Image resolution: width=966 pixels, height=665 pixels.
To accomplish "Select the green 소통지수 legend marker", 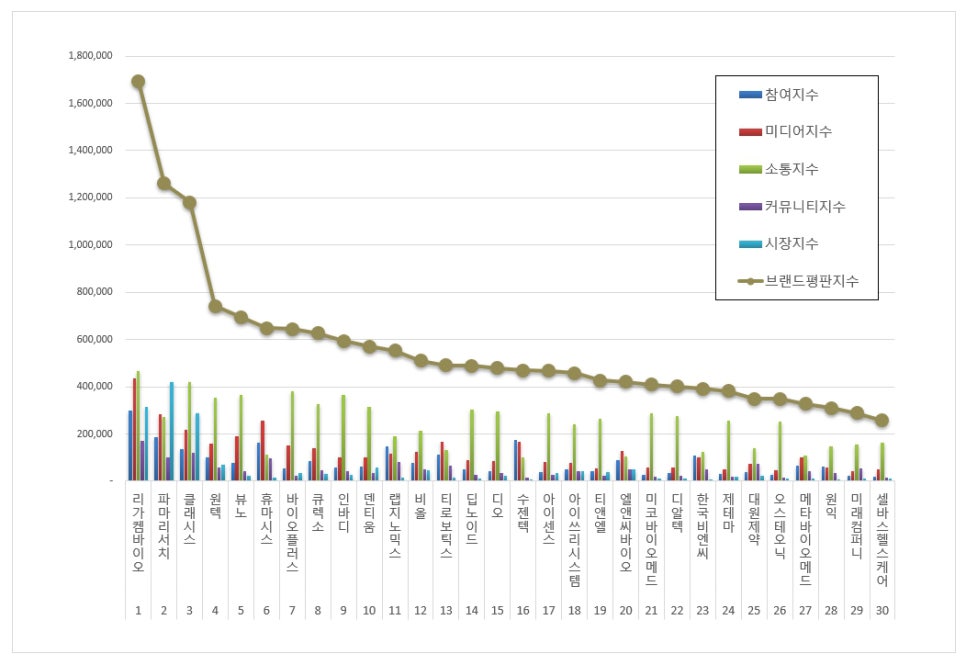I will pos(750,169).
